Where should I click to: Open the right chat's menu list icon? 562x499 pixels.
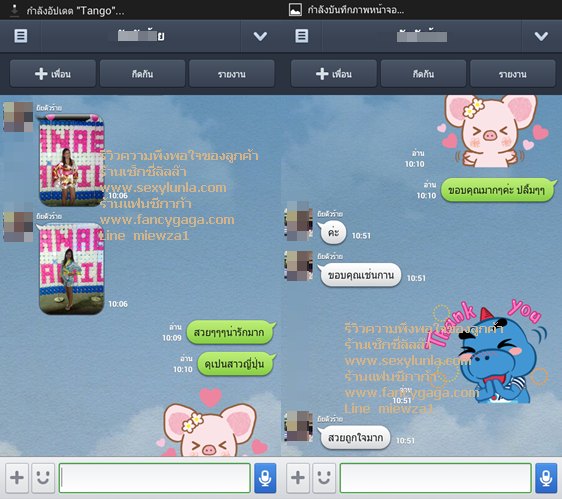click(x=301, y=36)
